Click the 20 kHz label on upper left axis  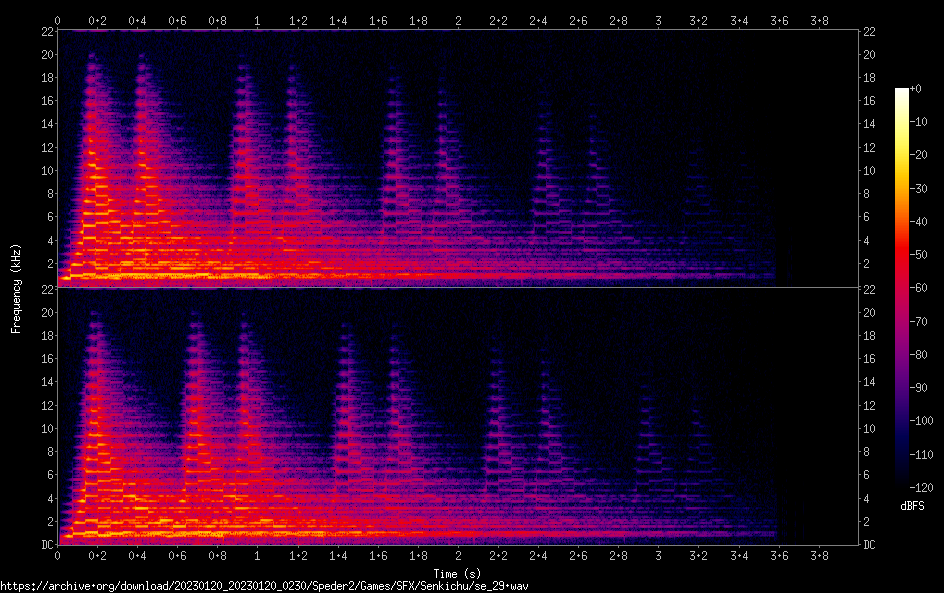(x=45, y=54)
